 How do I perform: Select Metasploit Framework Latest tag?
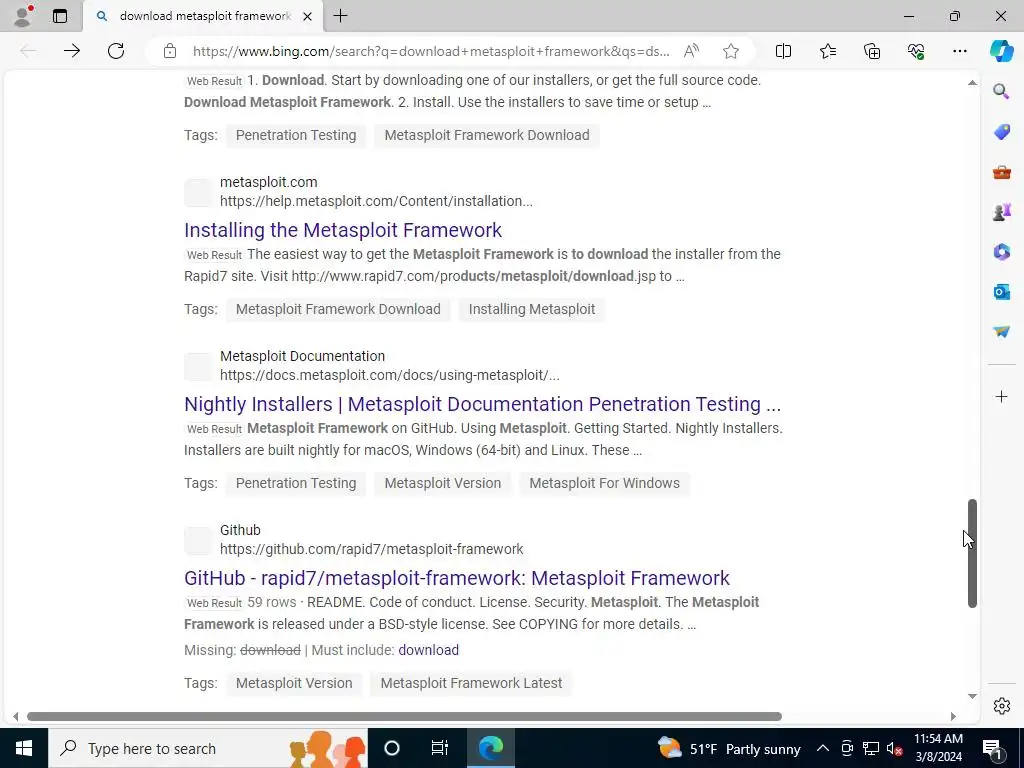coord(471,683)
